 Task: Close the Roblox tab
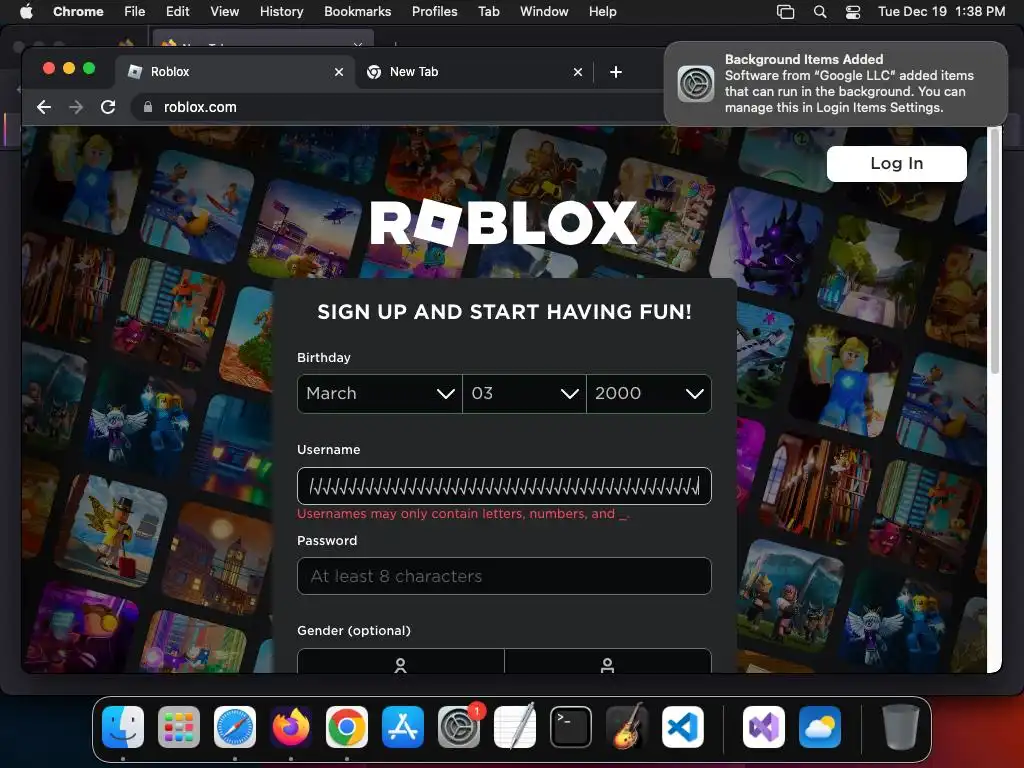(339, 72)
